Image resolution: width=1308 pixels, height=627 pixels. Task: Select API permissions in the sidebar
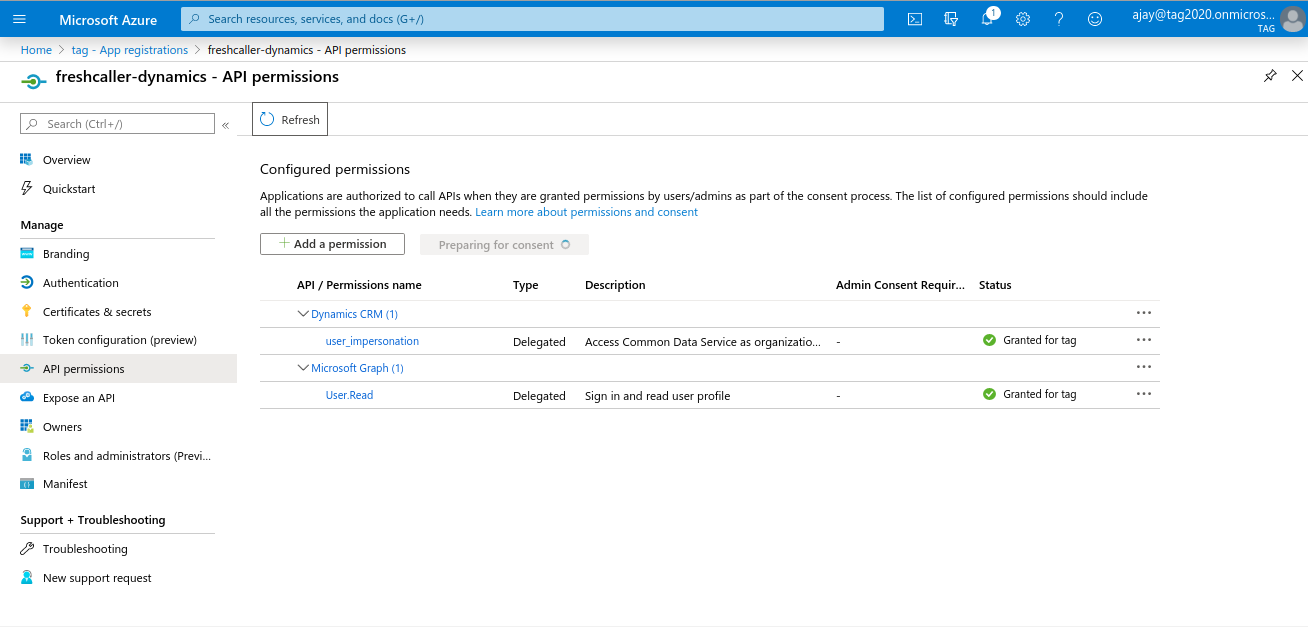tap(118, 369)
